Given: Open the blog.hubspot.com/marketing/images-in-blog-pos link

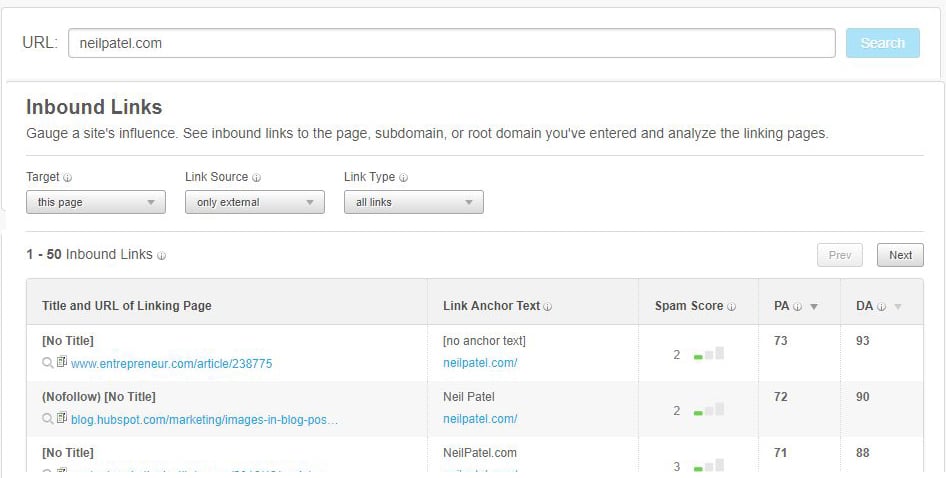Looking at the screenshot, I should point(205,419).
